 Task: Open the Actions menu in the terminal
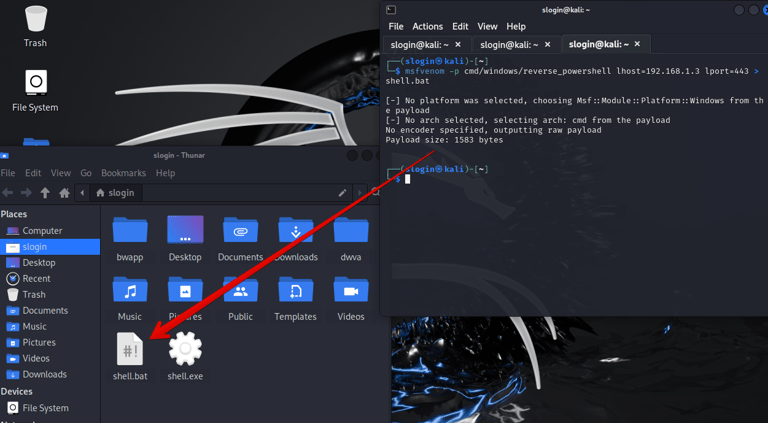428,26
